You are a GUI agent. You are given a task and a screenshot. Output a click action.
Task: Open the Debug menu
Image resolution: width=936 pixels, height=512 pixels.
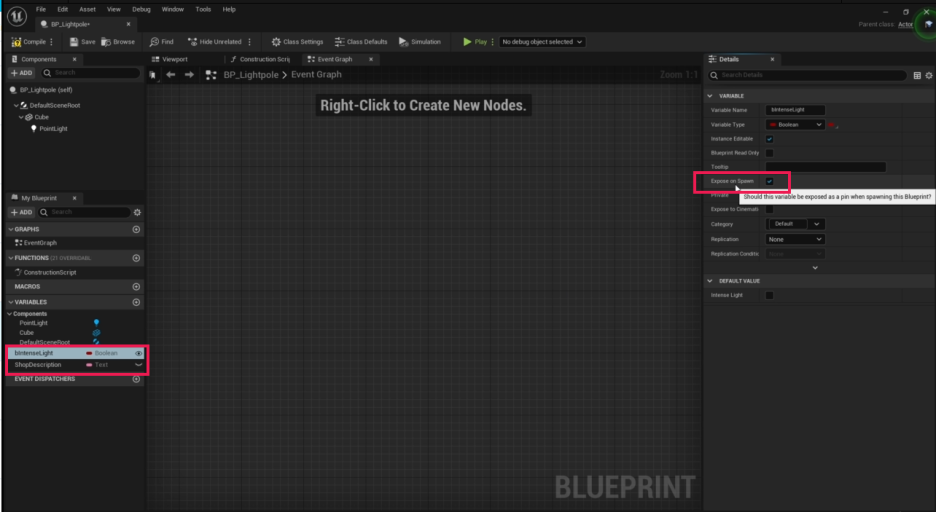[x=141, y=10]
